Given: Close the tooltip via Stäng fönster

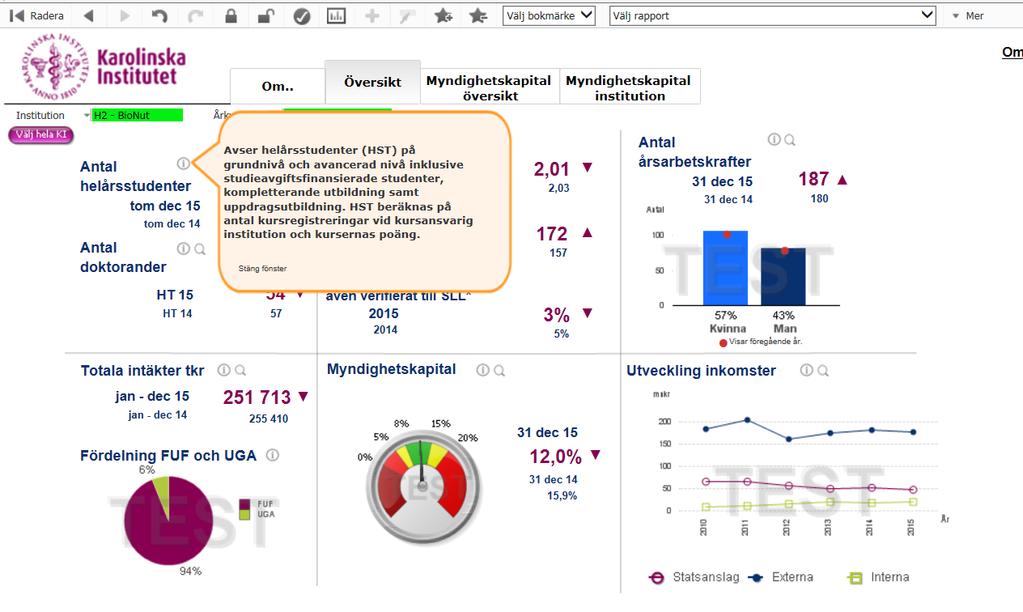Looking at the screenshot, I should [262, 268].
